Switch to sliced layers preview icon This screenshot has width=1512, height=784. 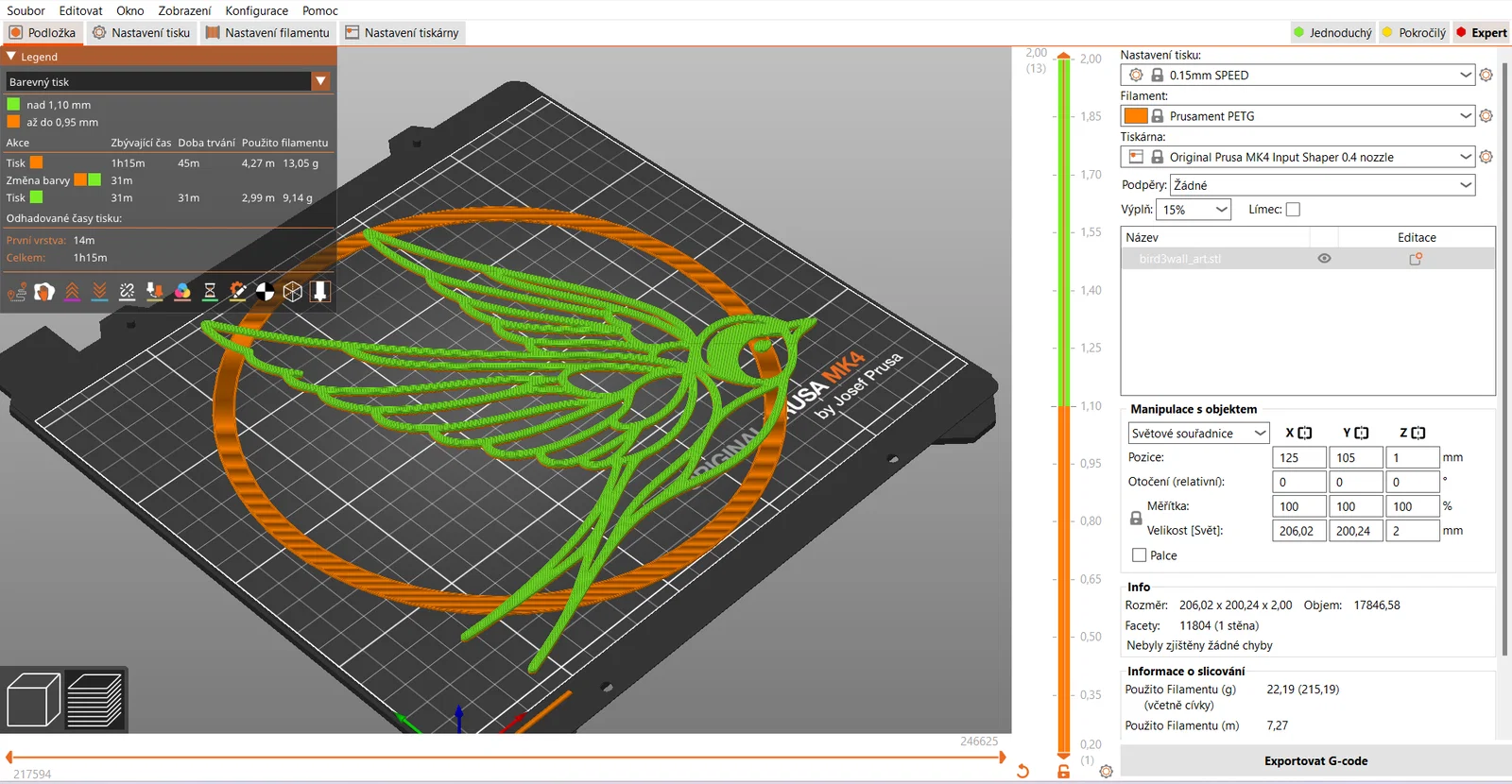click(x=94, y=700)
